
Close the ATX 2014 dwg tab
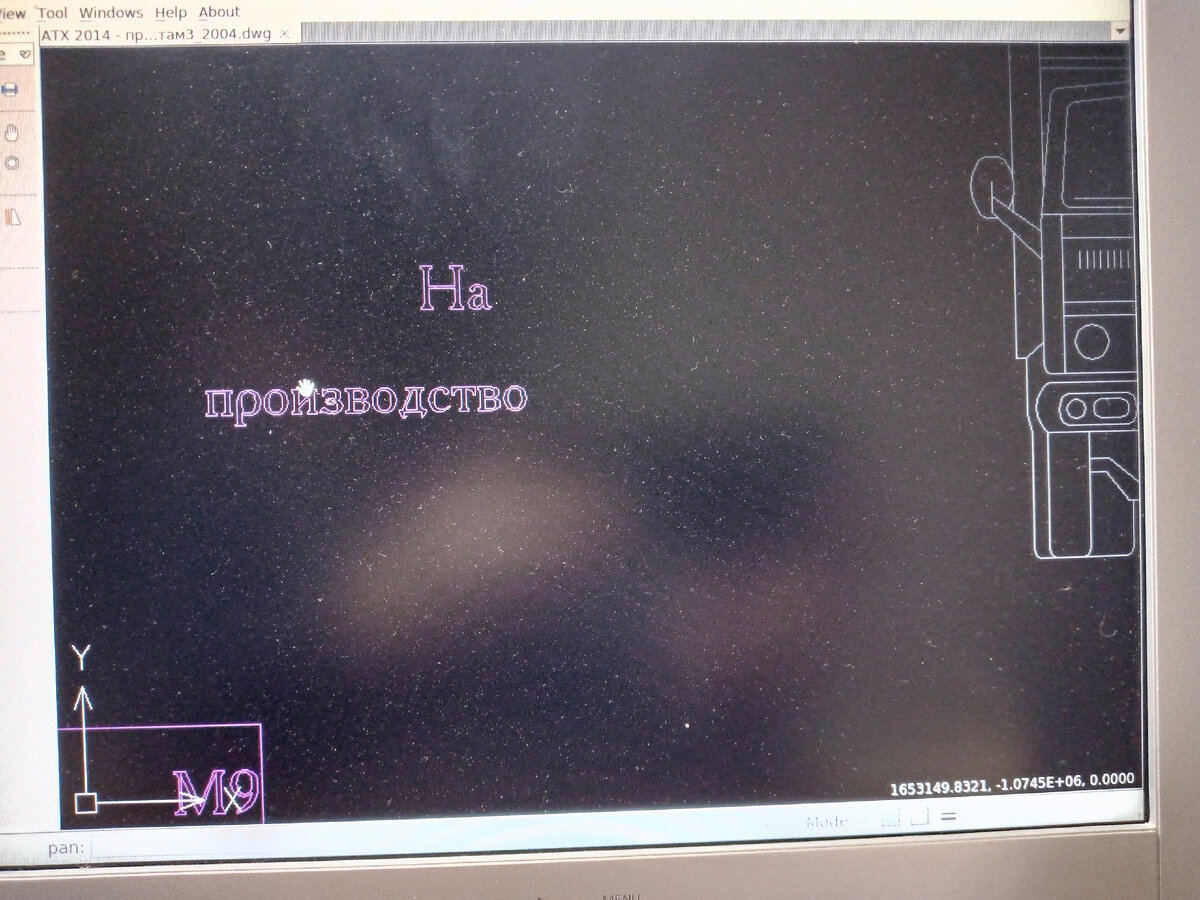click(x=284, y=34)
